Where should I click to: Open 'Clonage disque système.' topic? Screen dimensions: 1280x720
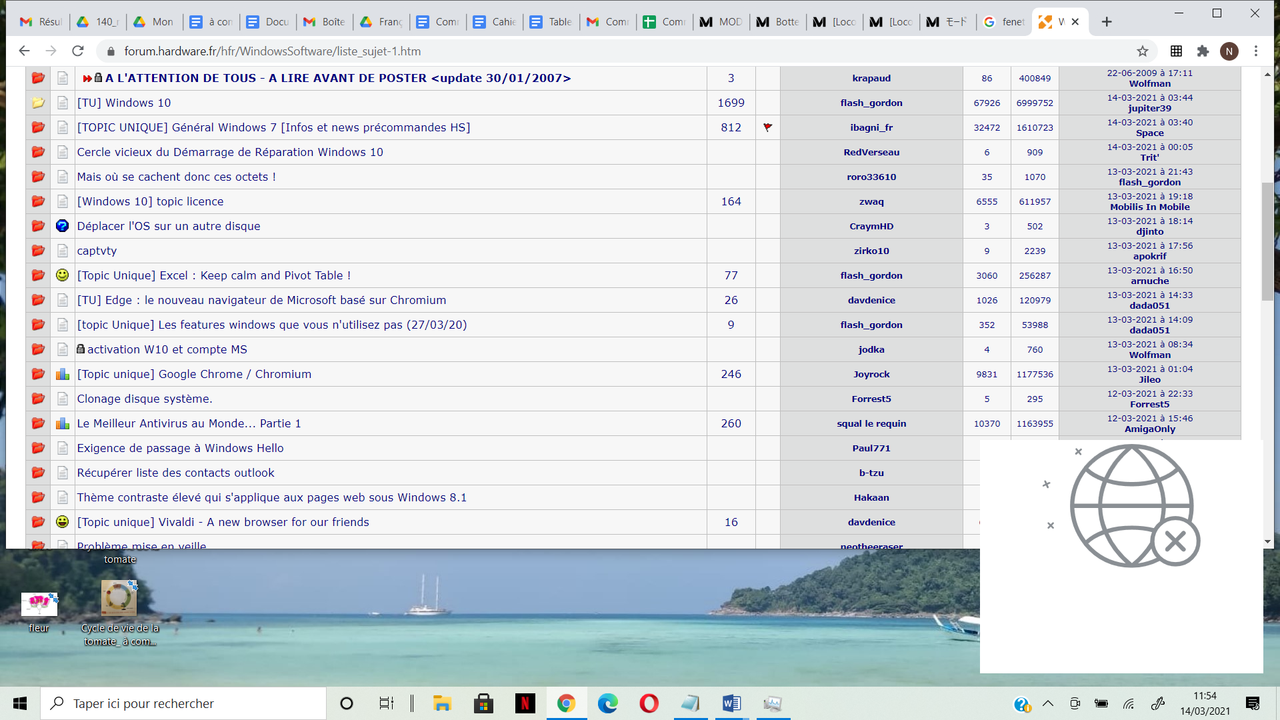click(145, 399)
